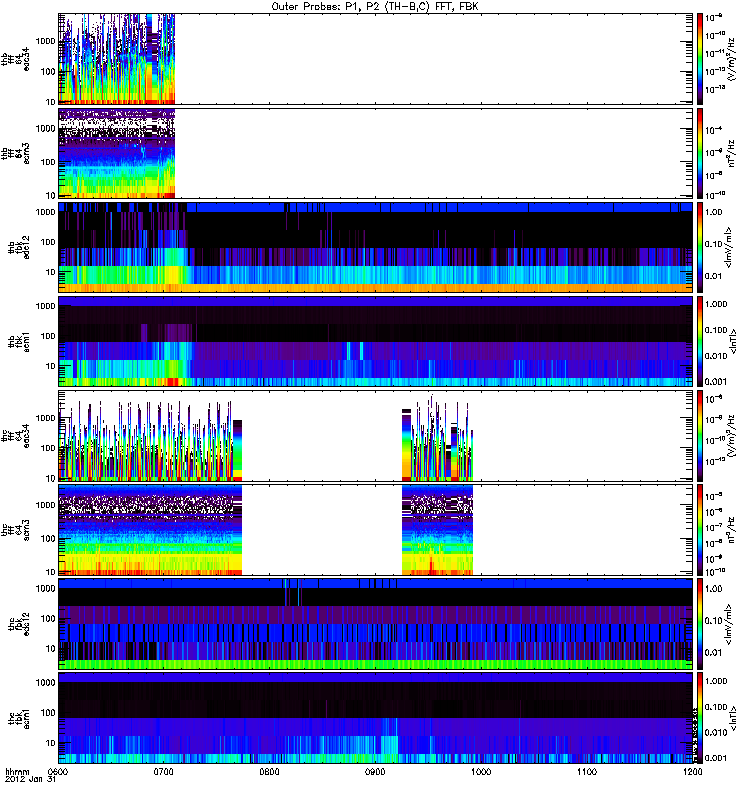750x800 pixels.
Task: Select the thb fbk scm1 color bar
Action: click(700, 341)
